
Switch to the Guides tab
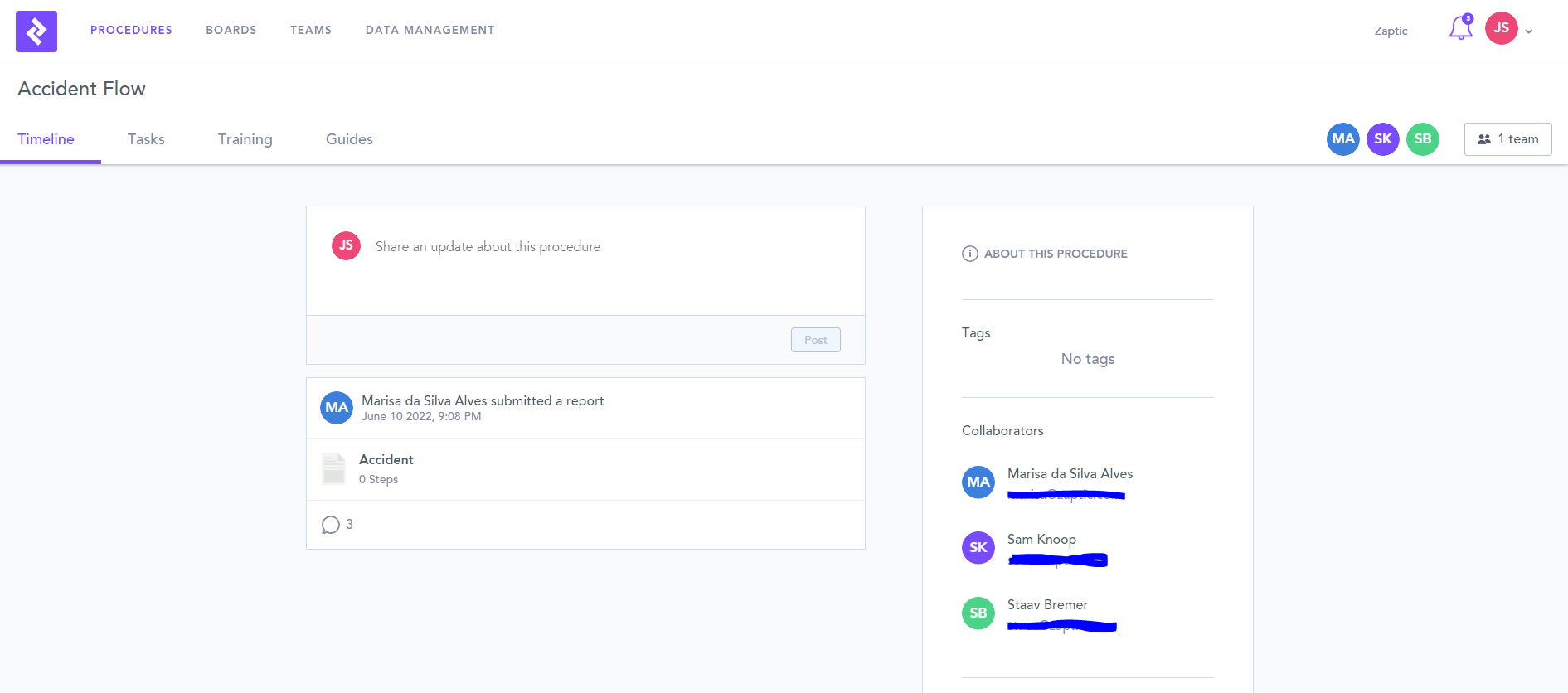coord(349,139)
